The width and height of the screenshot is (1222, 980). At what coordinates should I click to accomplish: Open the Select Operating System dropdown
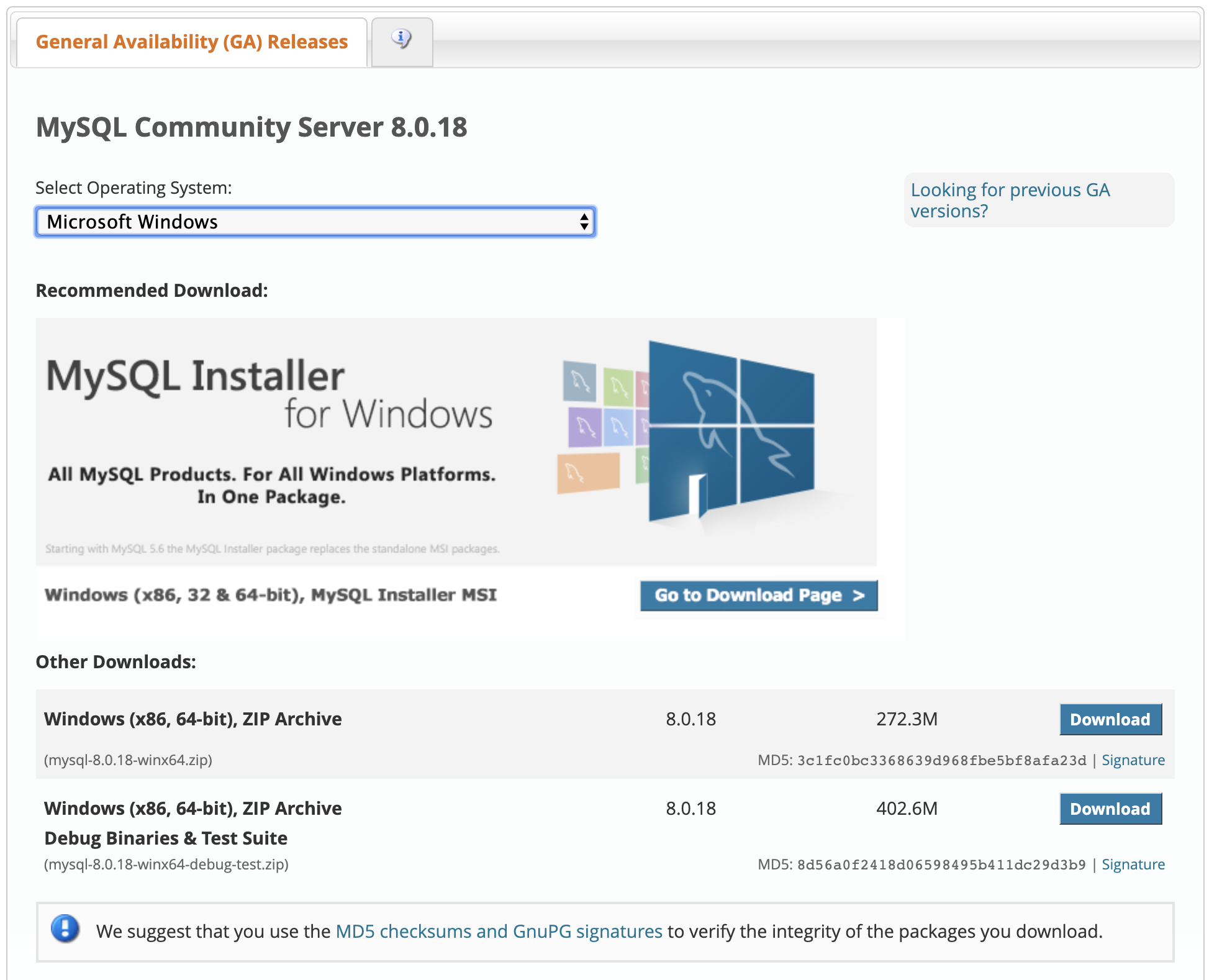click(315, 222)
